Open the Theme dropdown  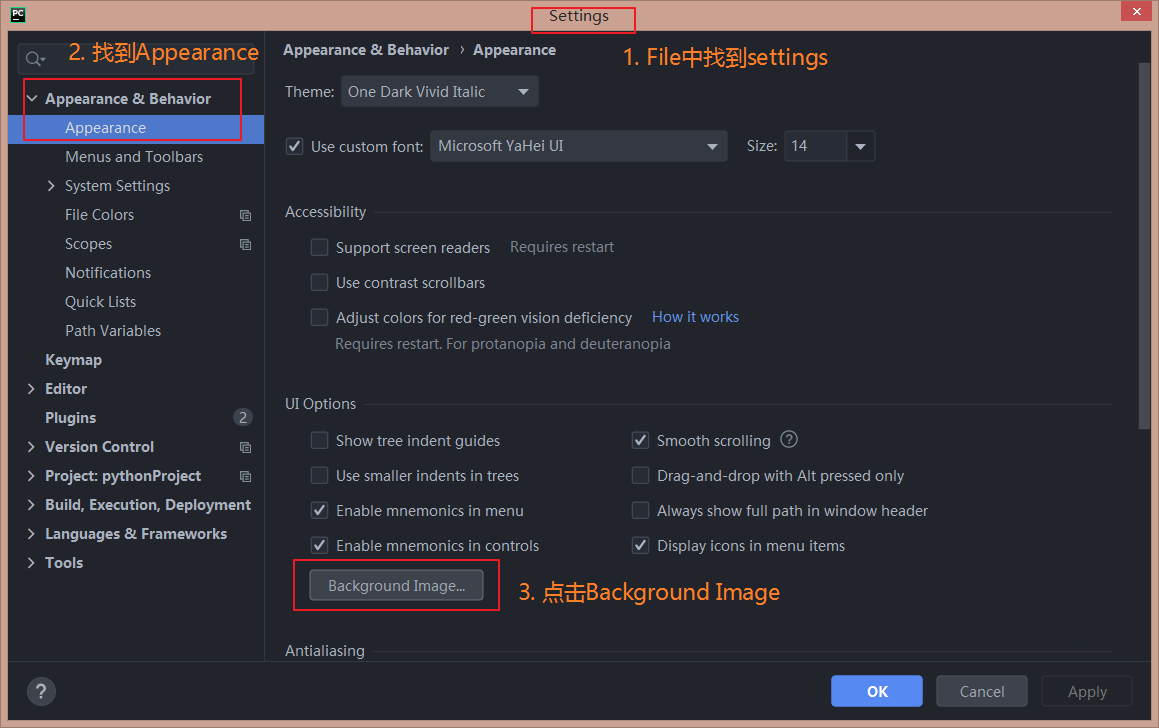tap(440, 92)
